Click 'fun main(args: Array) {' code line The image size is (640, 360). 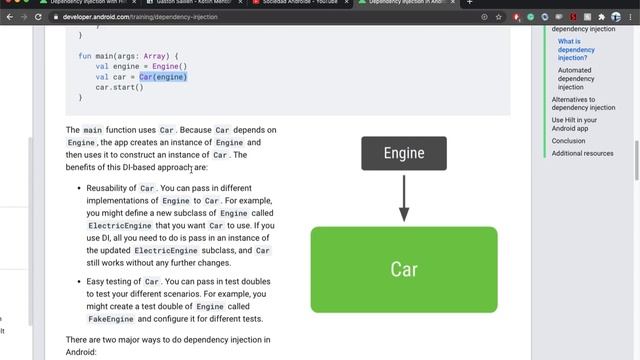click(128, 56)
